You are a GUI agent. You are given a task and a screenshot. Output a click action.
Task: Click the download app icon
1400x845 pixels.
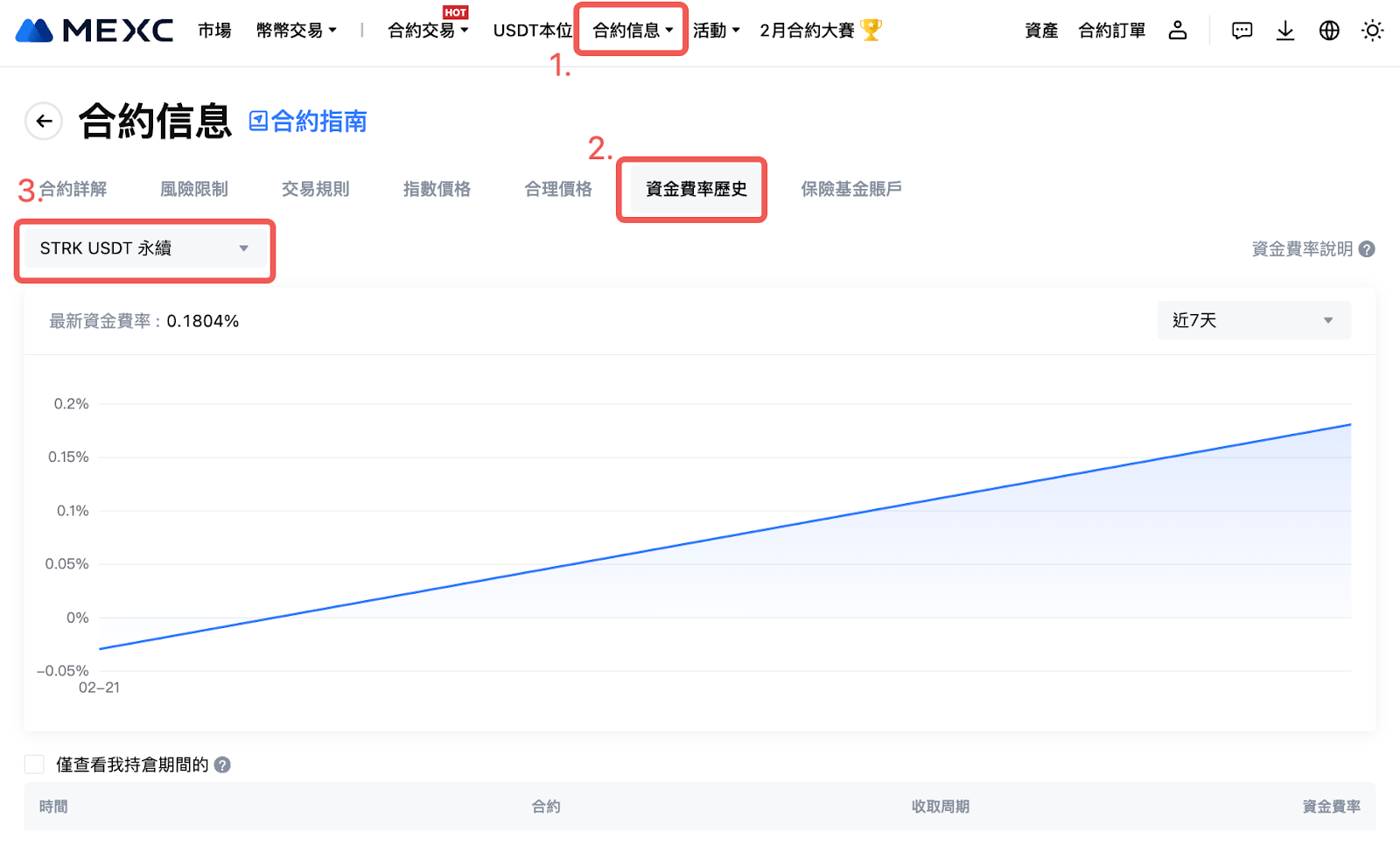pyautogui.click(x=1284, y=31)
